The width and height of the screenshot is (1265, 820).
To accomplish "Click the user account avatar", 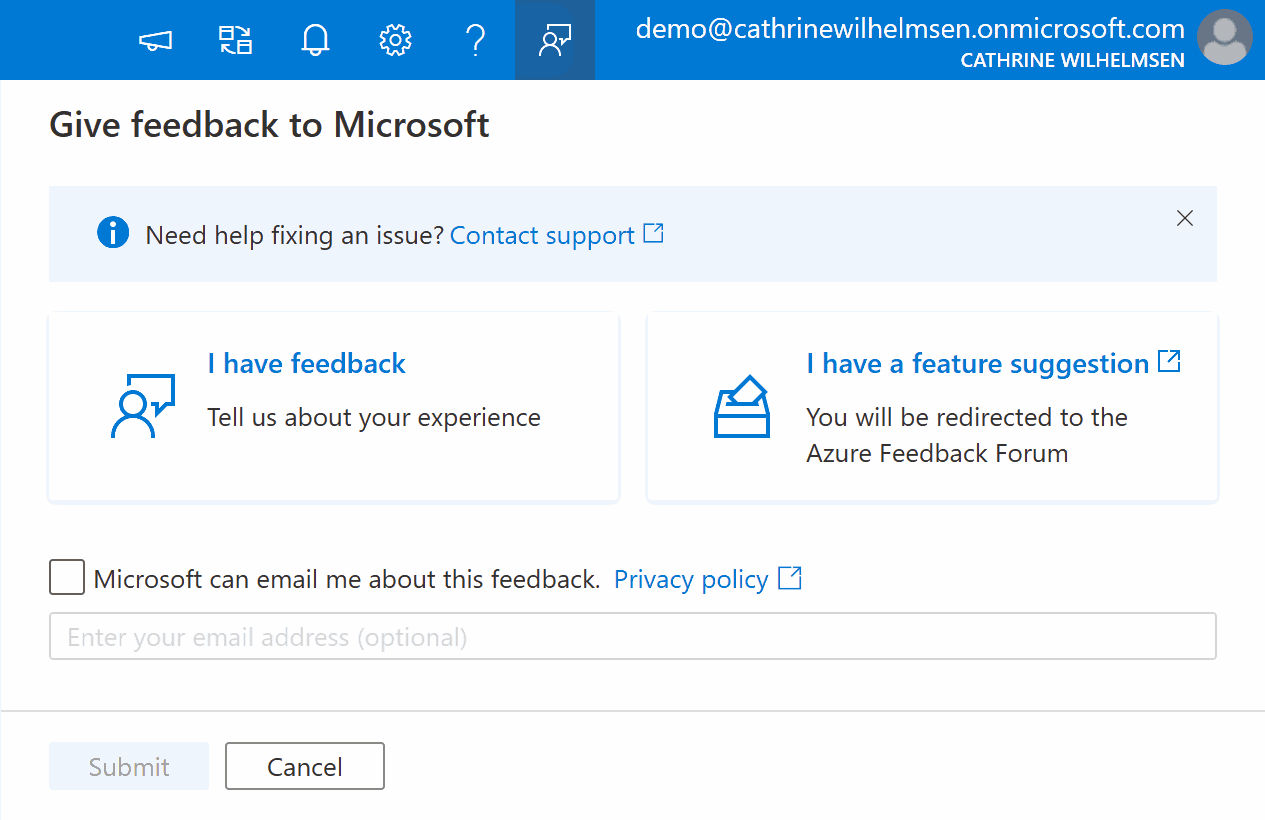I will pyautogui.click(x=1225, y=40).
